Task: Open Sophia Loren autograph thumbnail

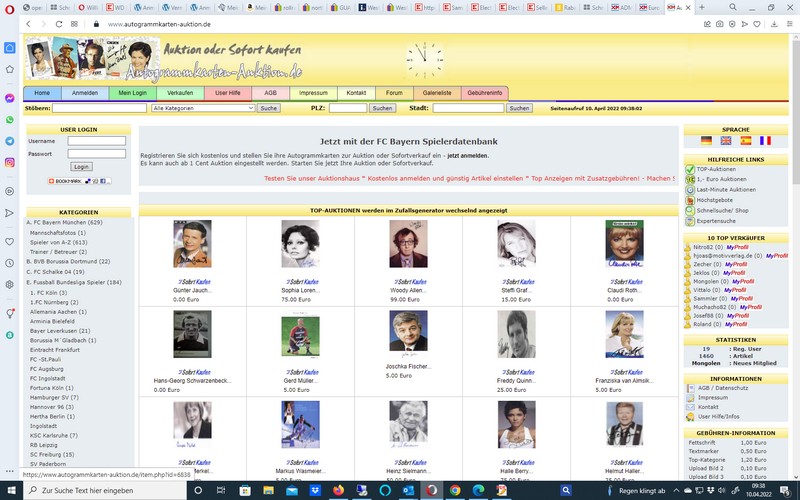Action: (300, 244)
